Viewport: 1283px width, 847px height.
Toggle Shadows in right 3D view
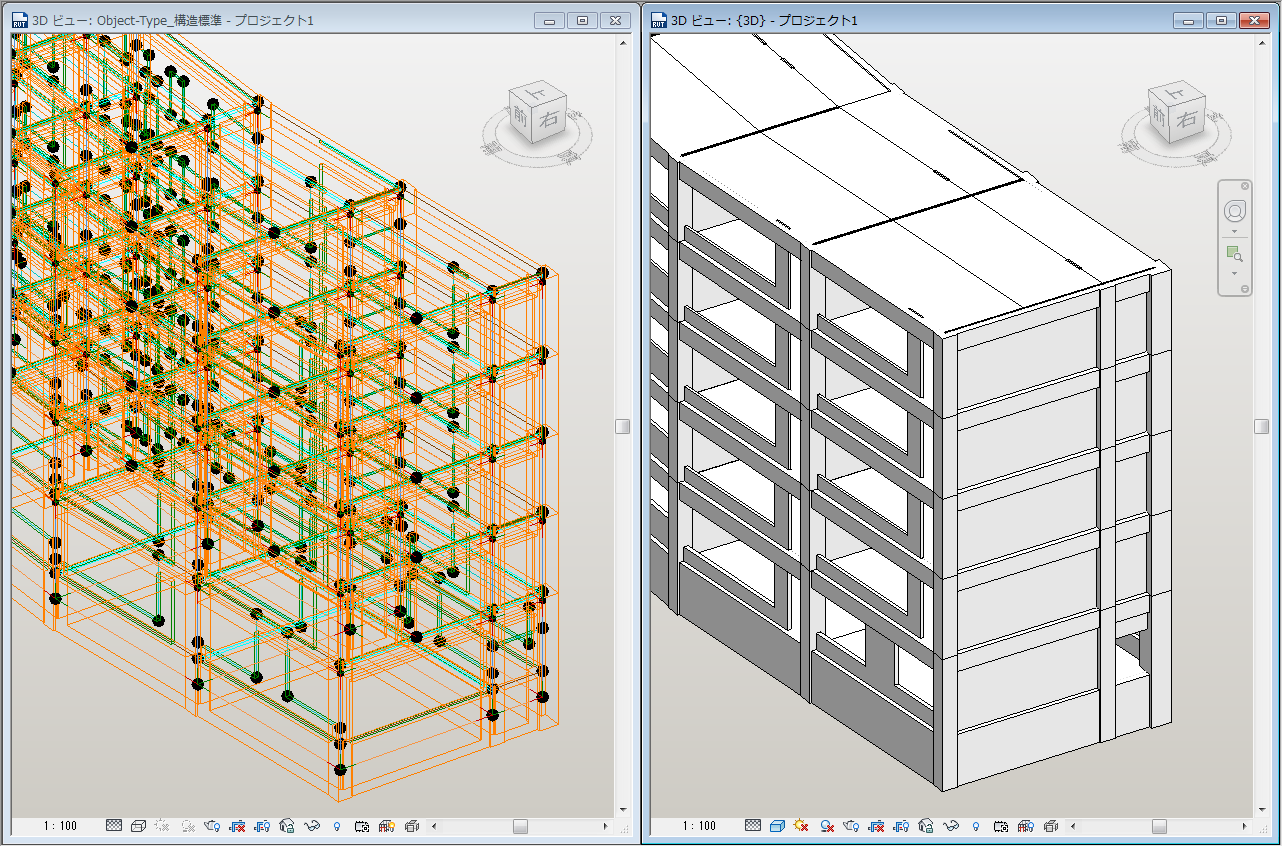click(x=827, y=826)
